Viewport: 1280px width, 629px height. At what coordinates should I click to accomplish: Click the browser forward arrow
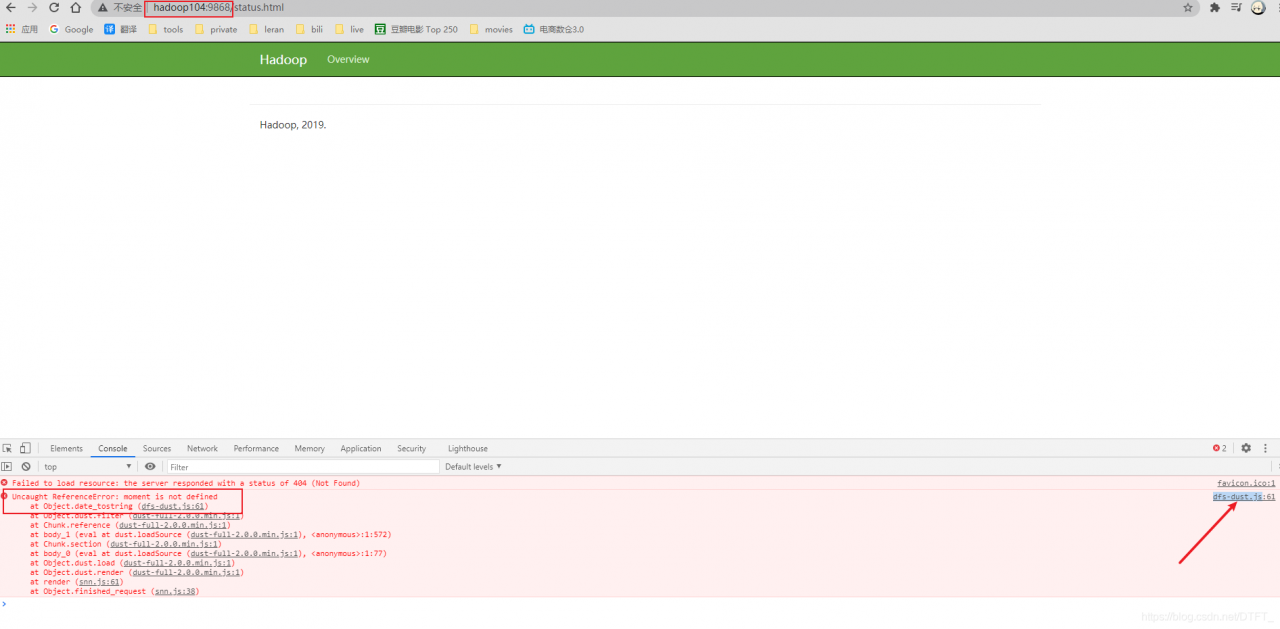(x=32, y=7)
